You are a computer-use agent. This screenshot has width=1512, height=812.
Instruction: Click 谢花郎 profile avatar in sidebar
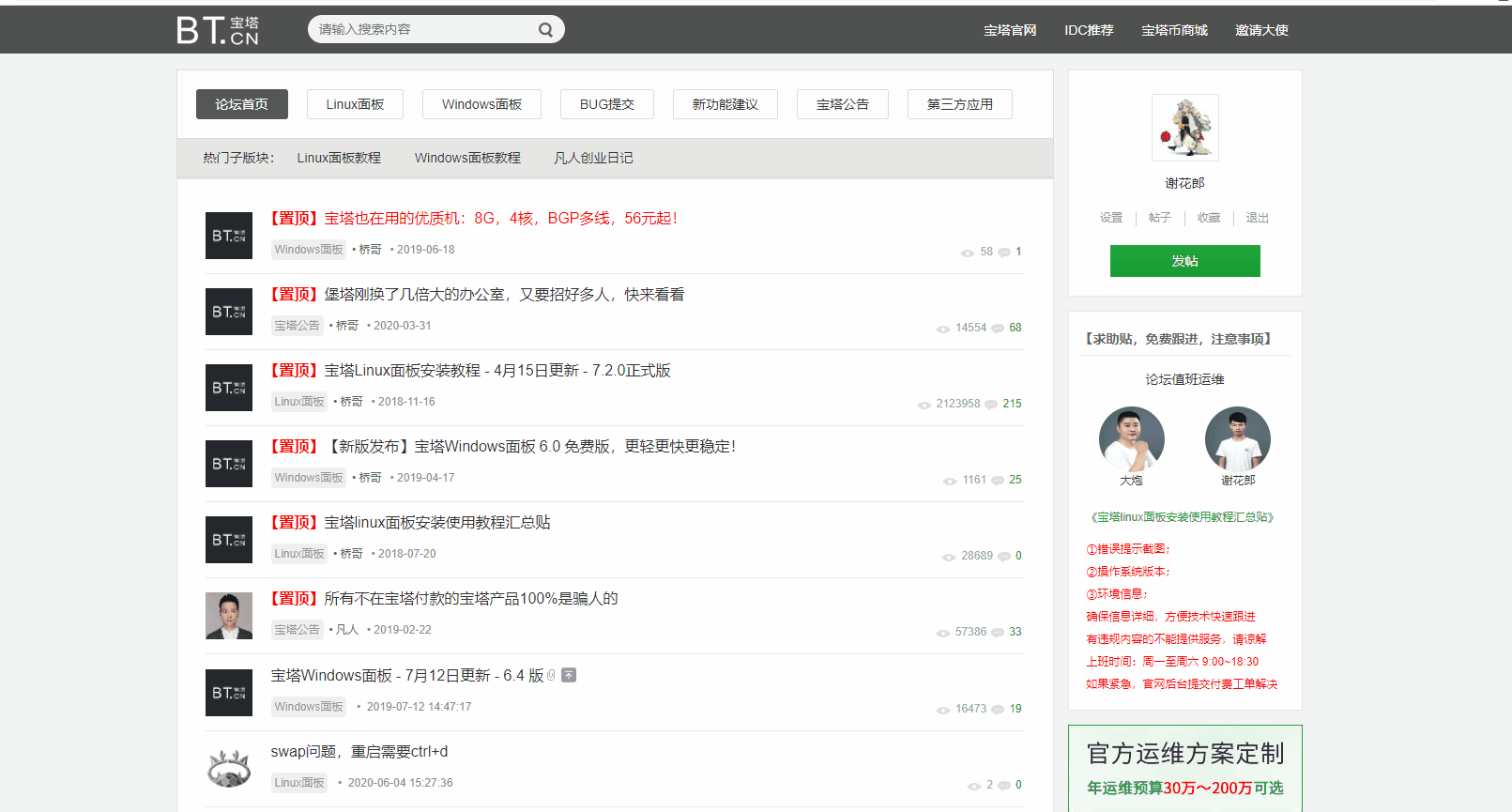coord(1185,128)
